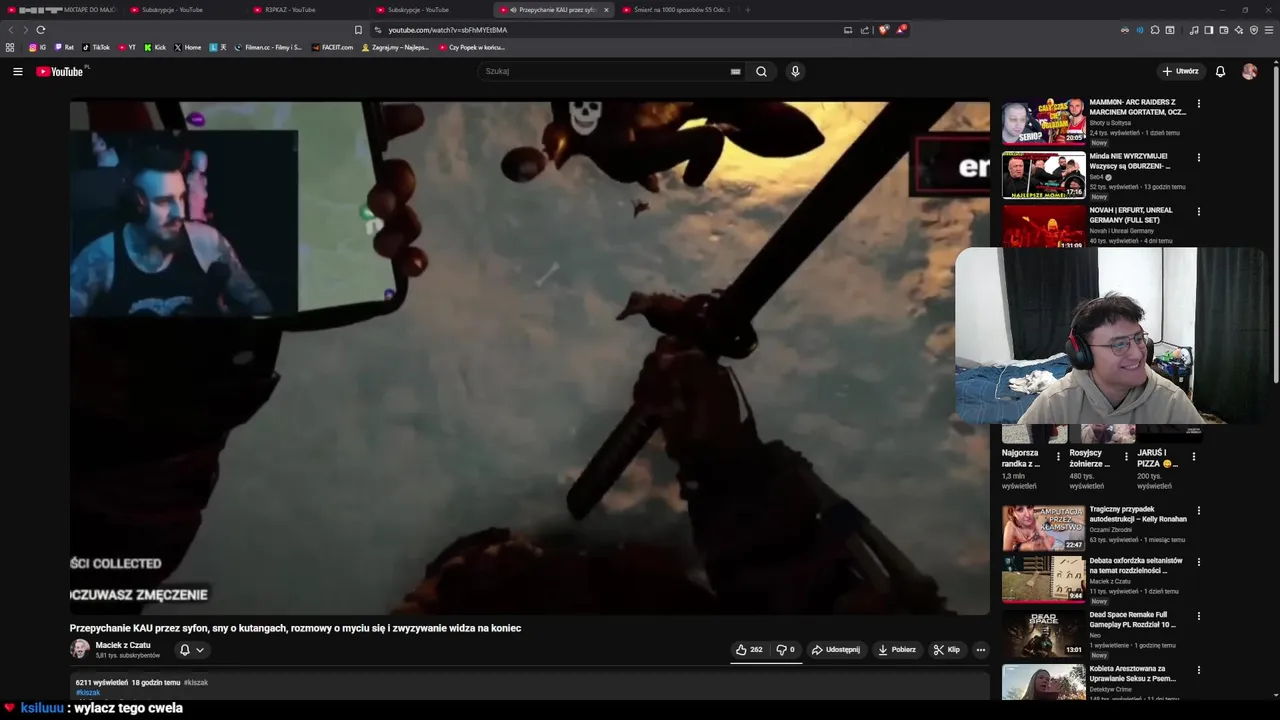
Task: Switch to the R3PKAZ - YouTube tab
Action: tap(305, 10)
